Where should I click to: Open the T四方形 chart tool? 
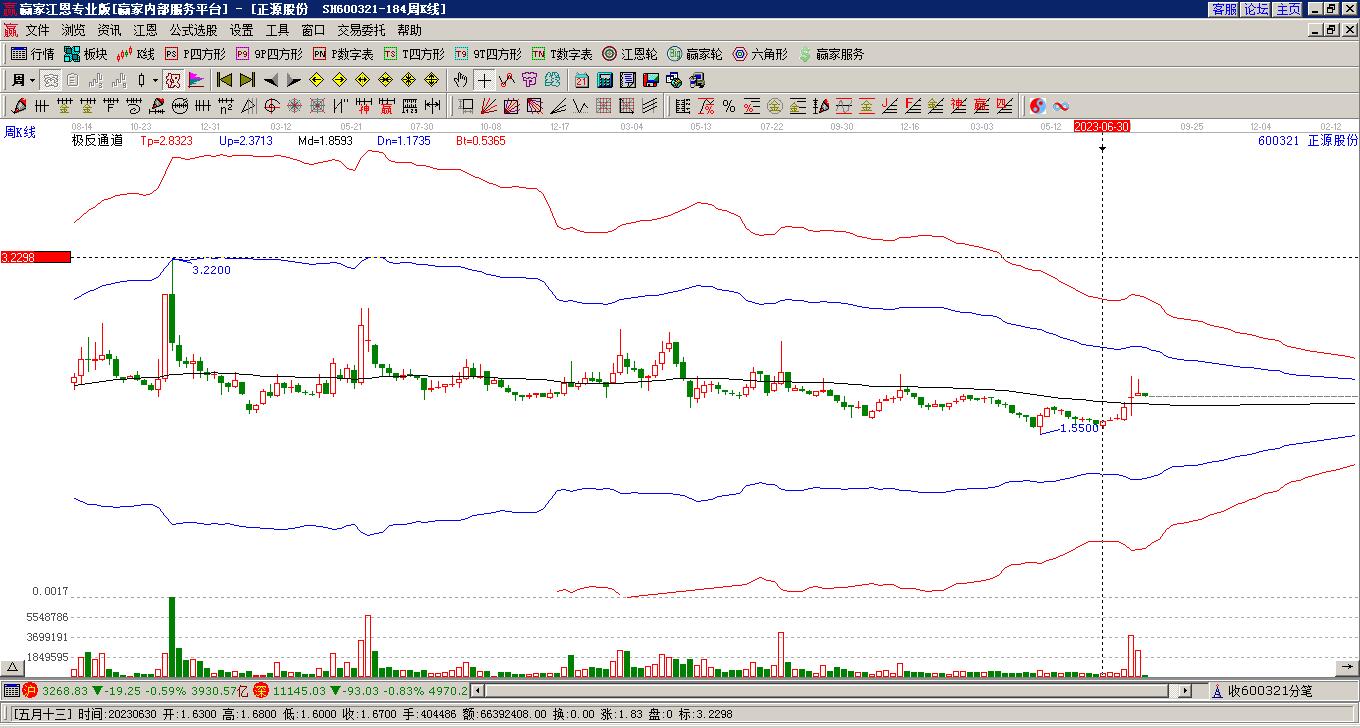(413, 54)
